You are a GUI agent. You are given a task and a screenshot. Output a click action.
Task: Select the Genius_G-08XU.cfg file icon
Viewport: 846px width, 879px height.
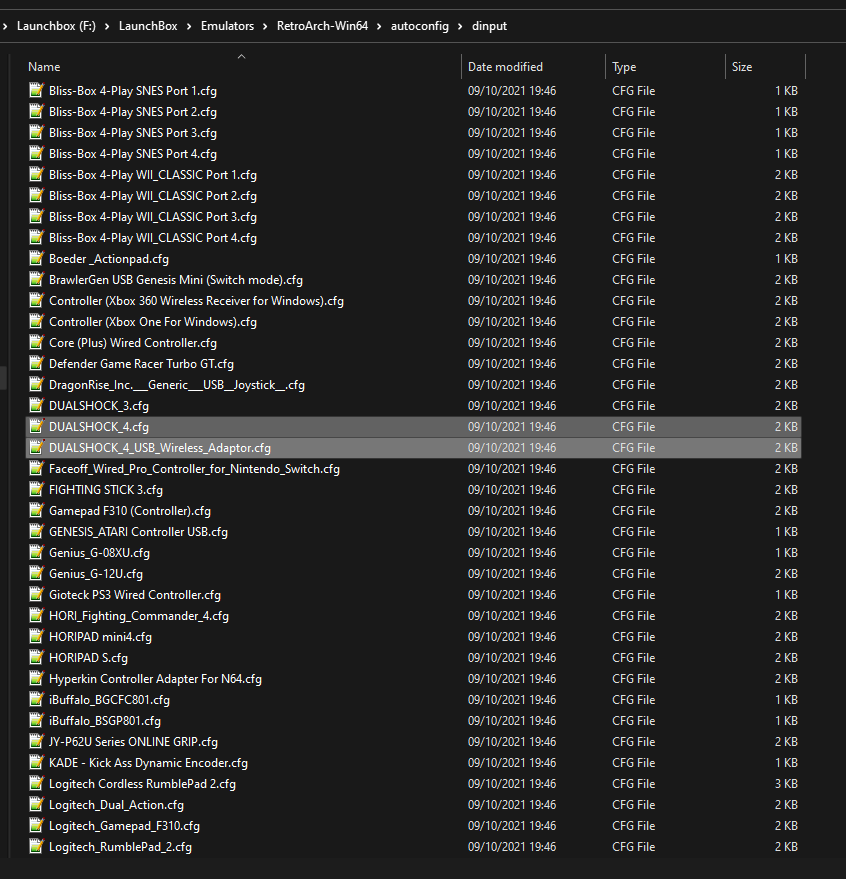pyautogui.click(x=36, y=553)
